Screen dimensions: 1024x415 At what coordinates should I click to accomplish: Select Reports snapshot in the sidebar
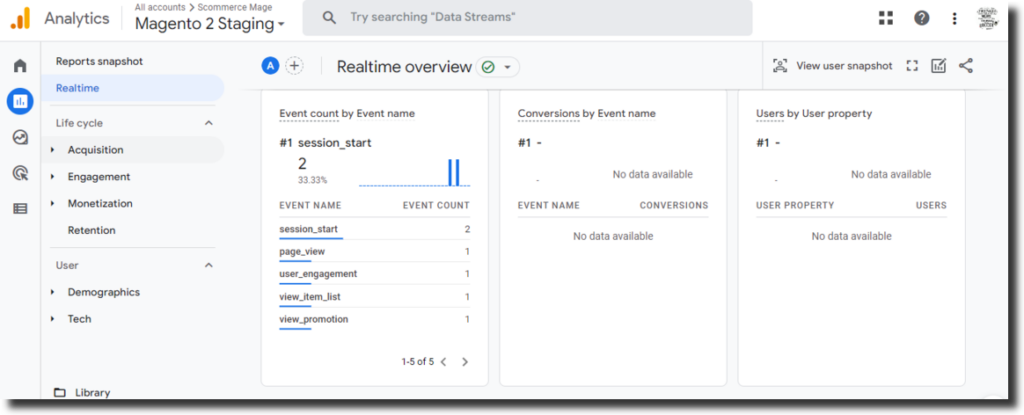click(x=99, y=61)
